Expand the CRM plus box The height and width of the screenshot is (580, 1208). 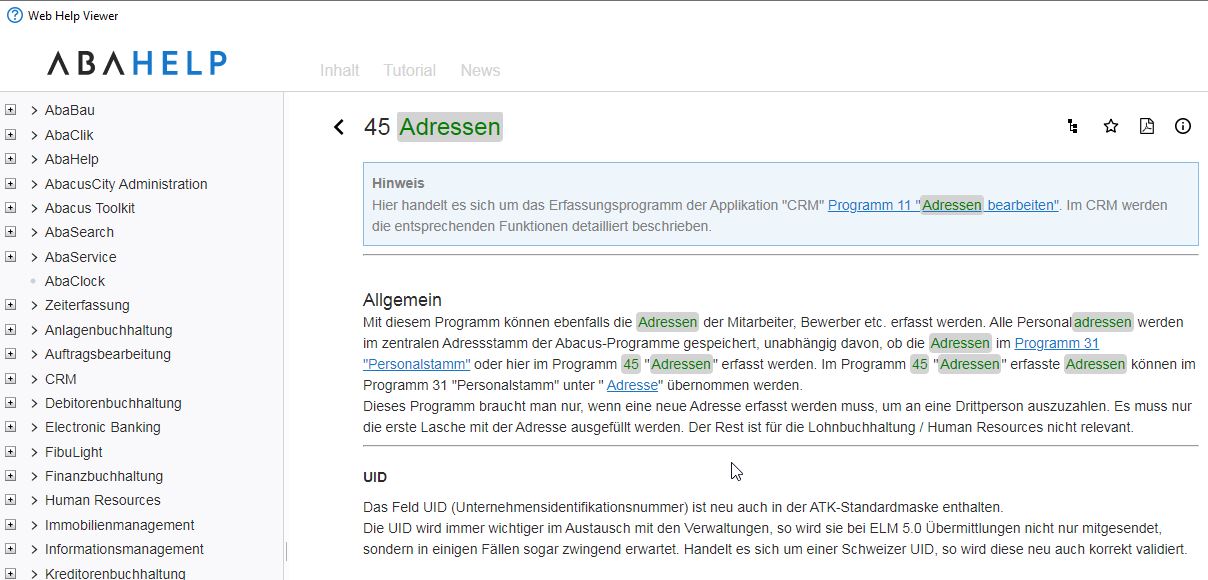(x=10, y=379)
